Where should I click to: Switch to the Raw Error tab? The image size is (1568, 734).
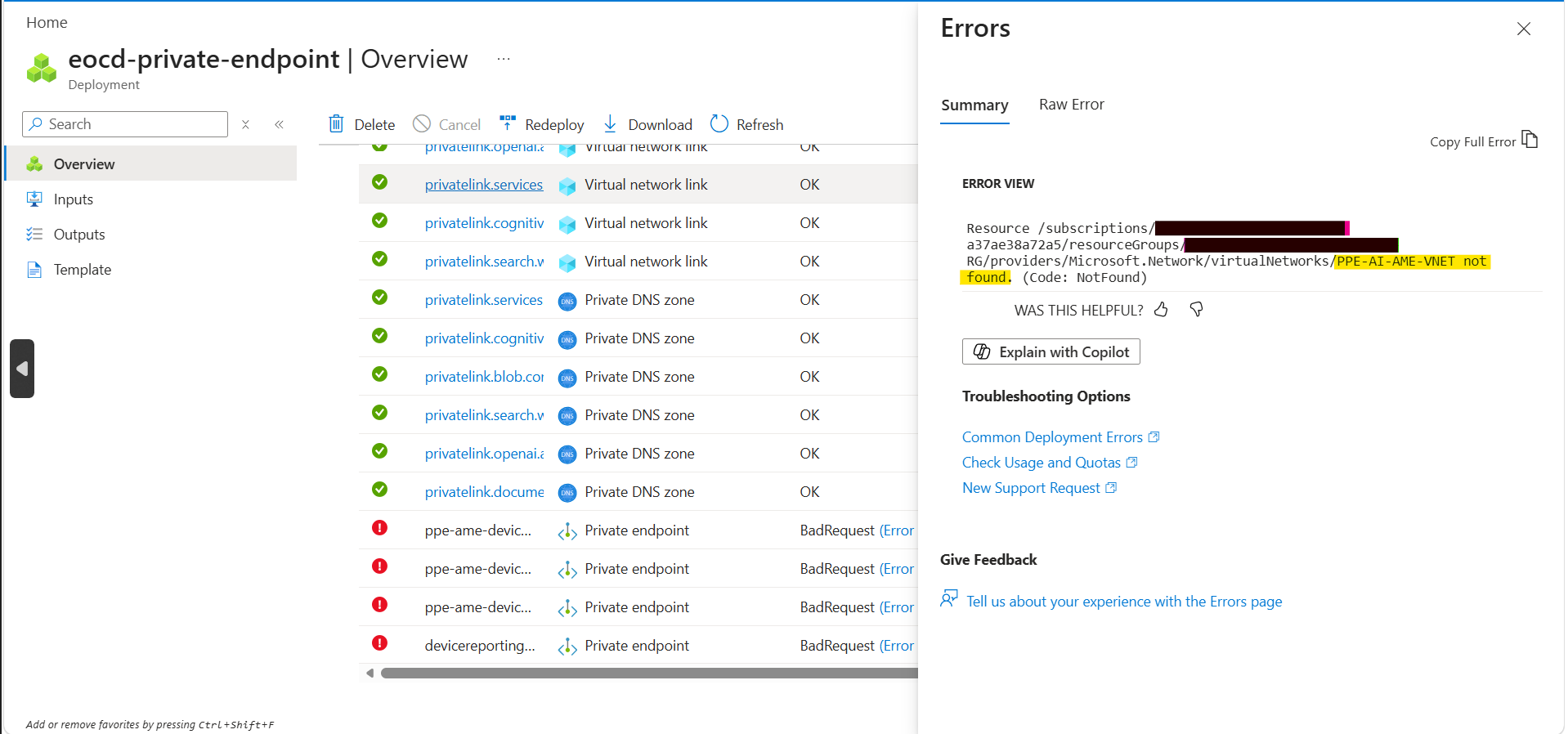click(1071, 105)
